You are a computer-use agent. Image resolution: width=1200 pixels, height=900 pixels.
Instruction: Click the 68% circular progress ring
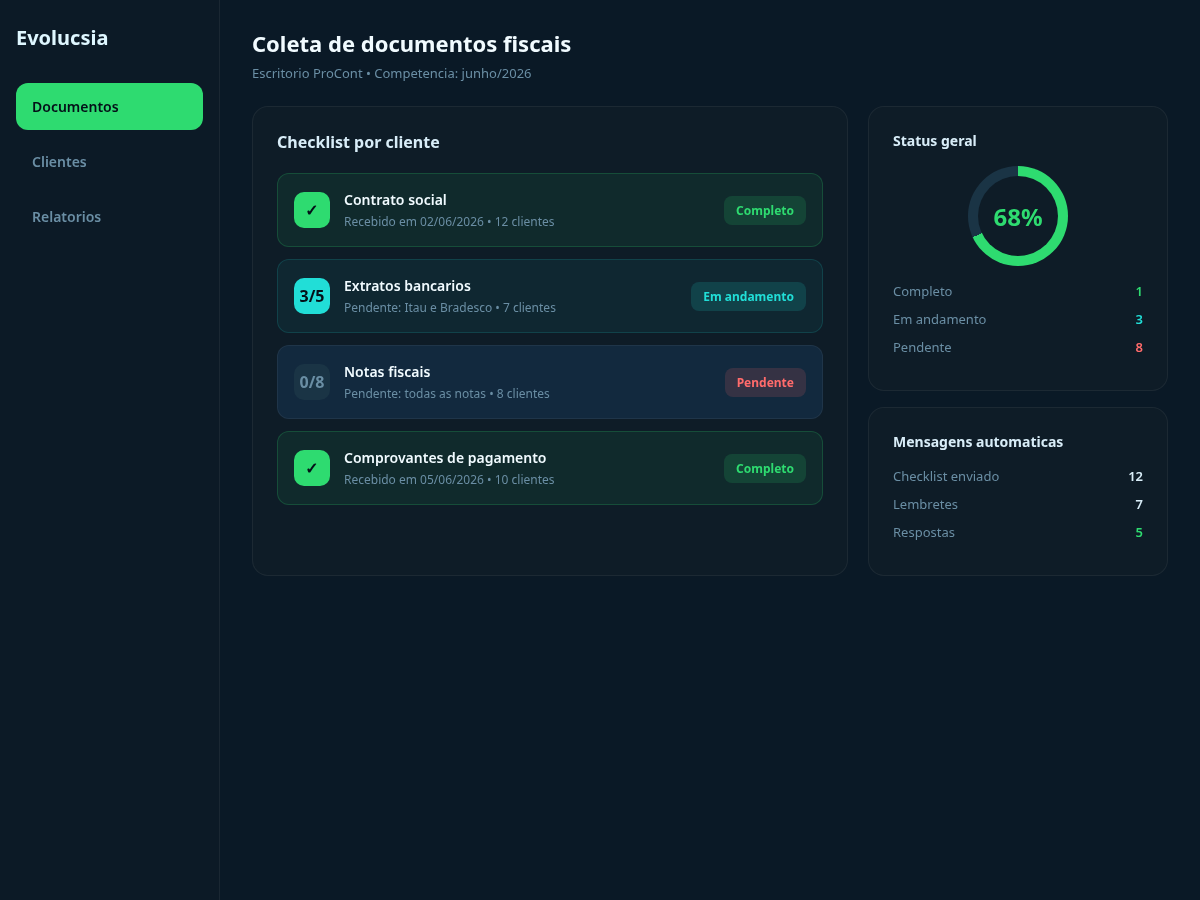[x=1018, y=216]
